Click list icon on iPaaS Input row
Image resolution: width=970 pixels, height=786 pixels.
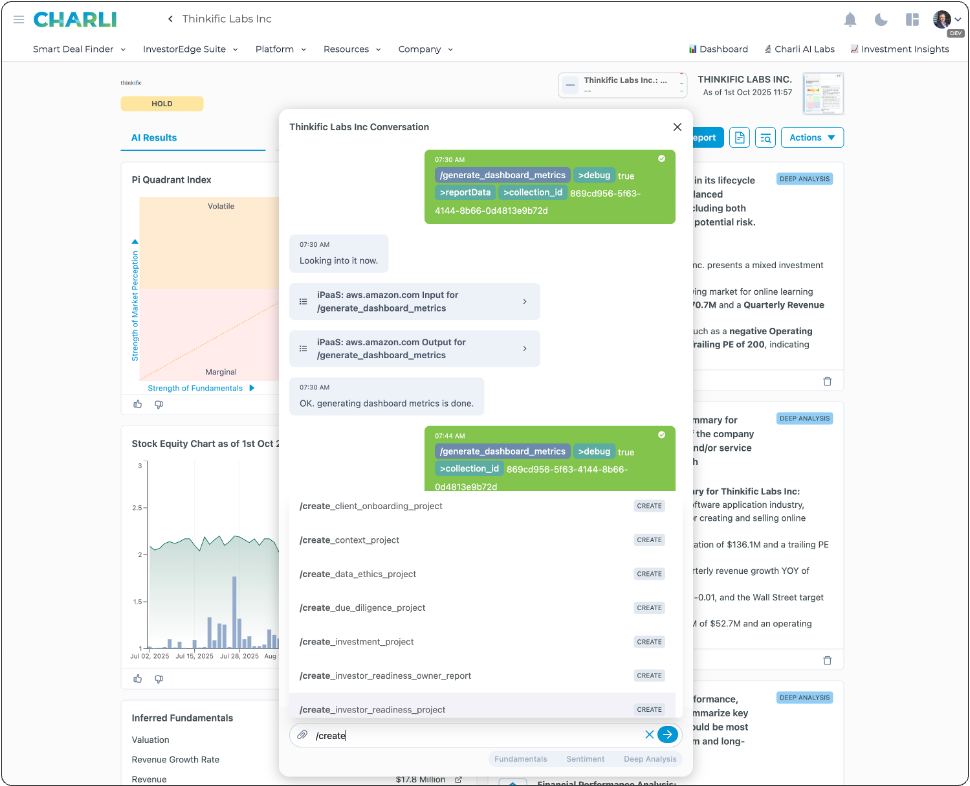click(303, 302)
